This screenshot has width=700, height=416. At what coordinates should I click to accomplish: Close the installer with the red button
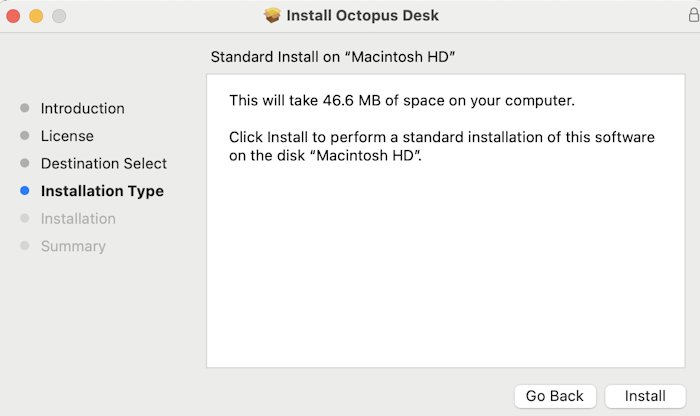coord(13,16)
